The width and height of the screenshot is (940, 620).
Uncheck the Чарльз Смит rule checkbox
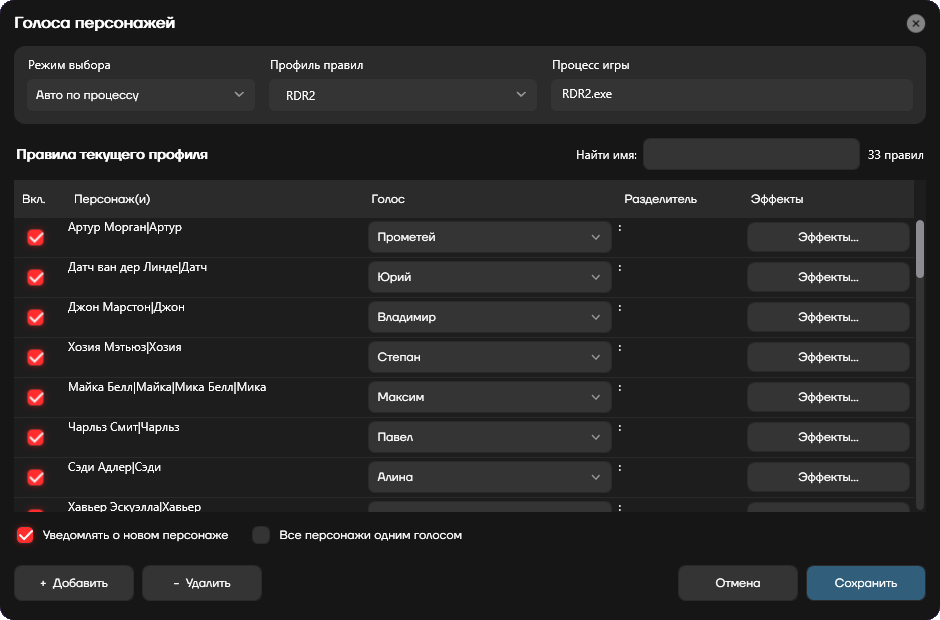tap(36, 438)
